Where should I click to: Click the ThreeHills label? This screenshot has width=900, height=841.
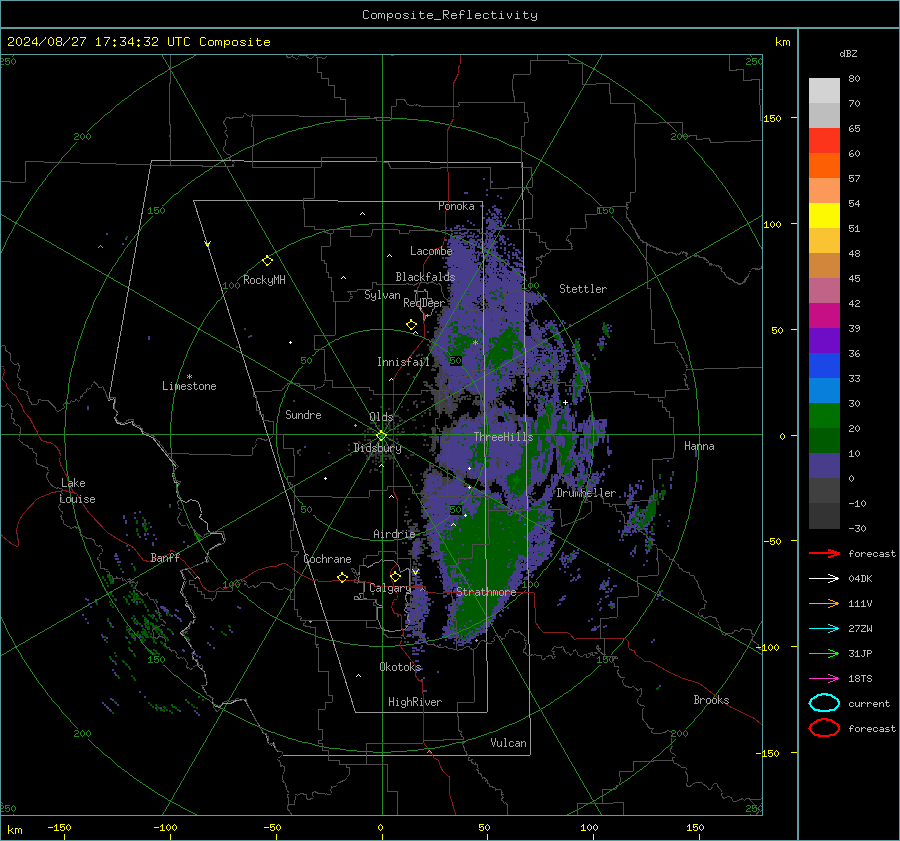503,437
